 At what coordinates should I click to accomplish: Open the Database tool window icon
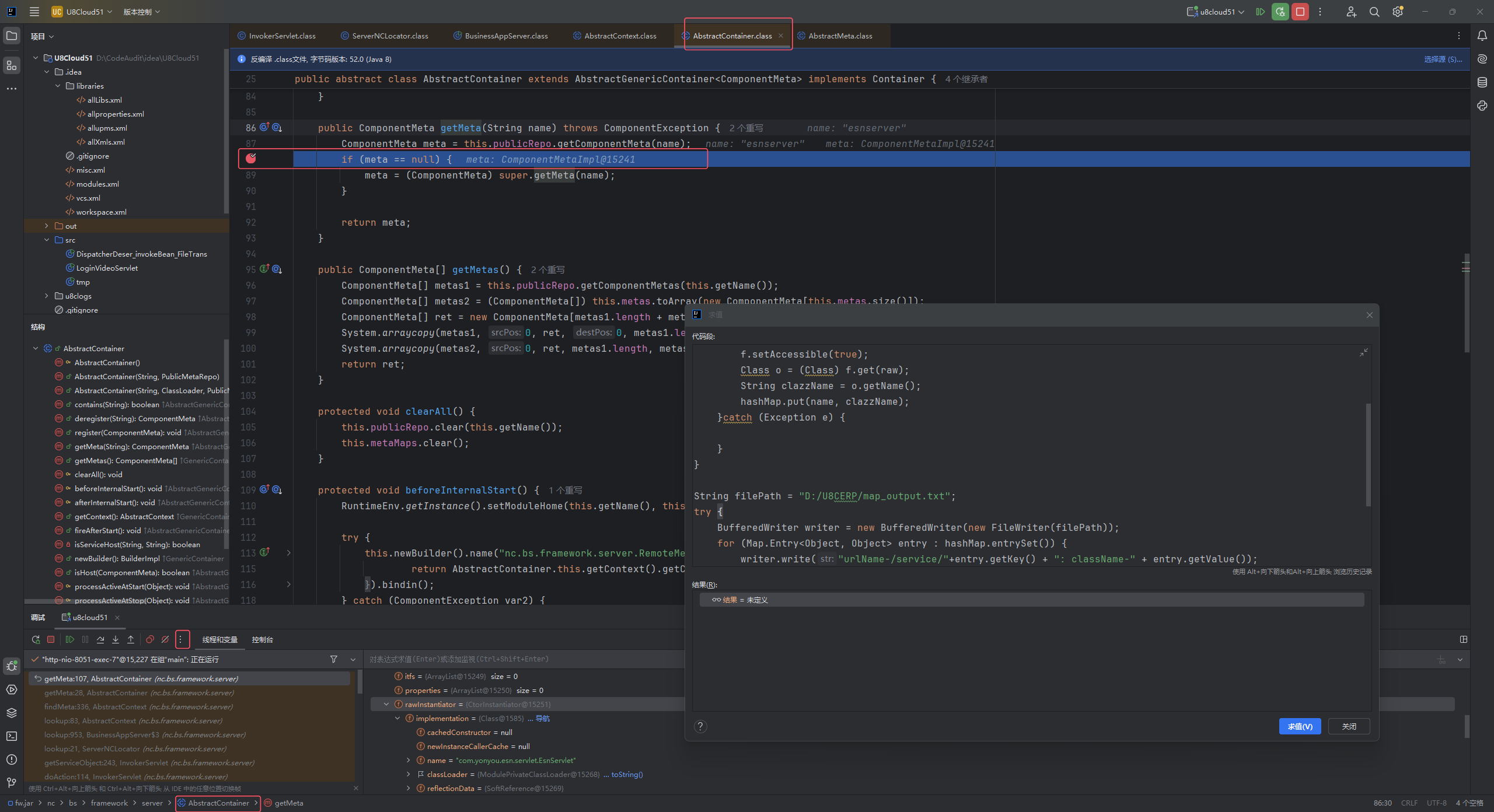(x=1482, y=82)
